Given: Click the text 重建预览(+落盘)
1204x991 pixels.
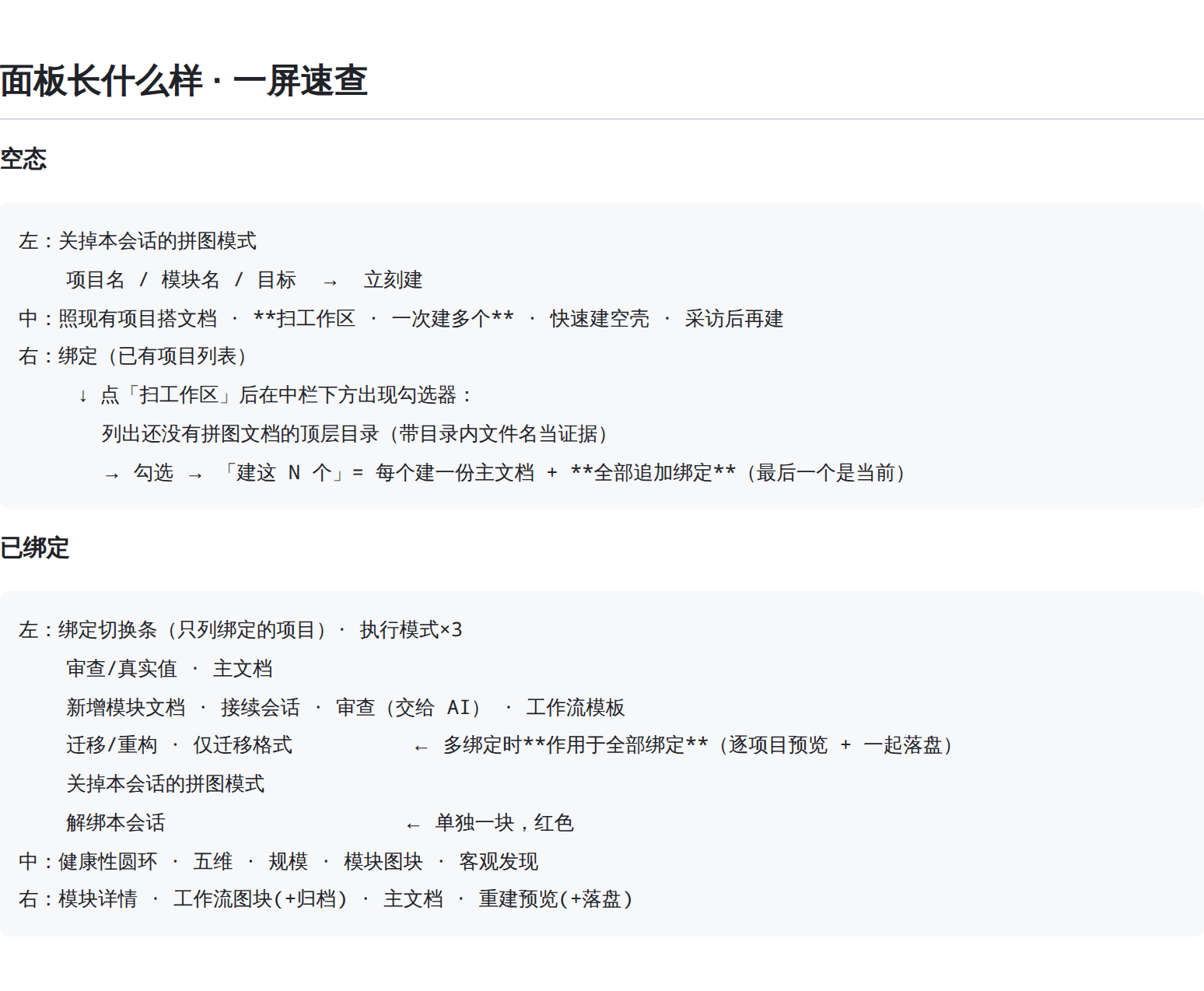Looking at the screenshot, I should [556, 899].
